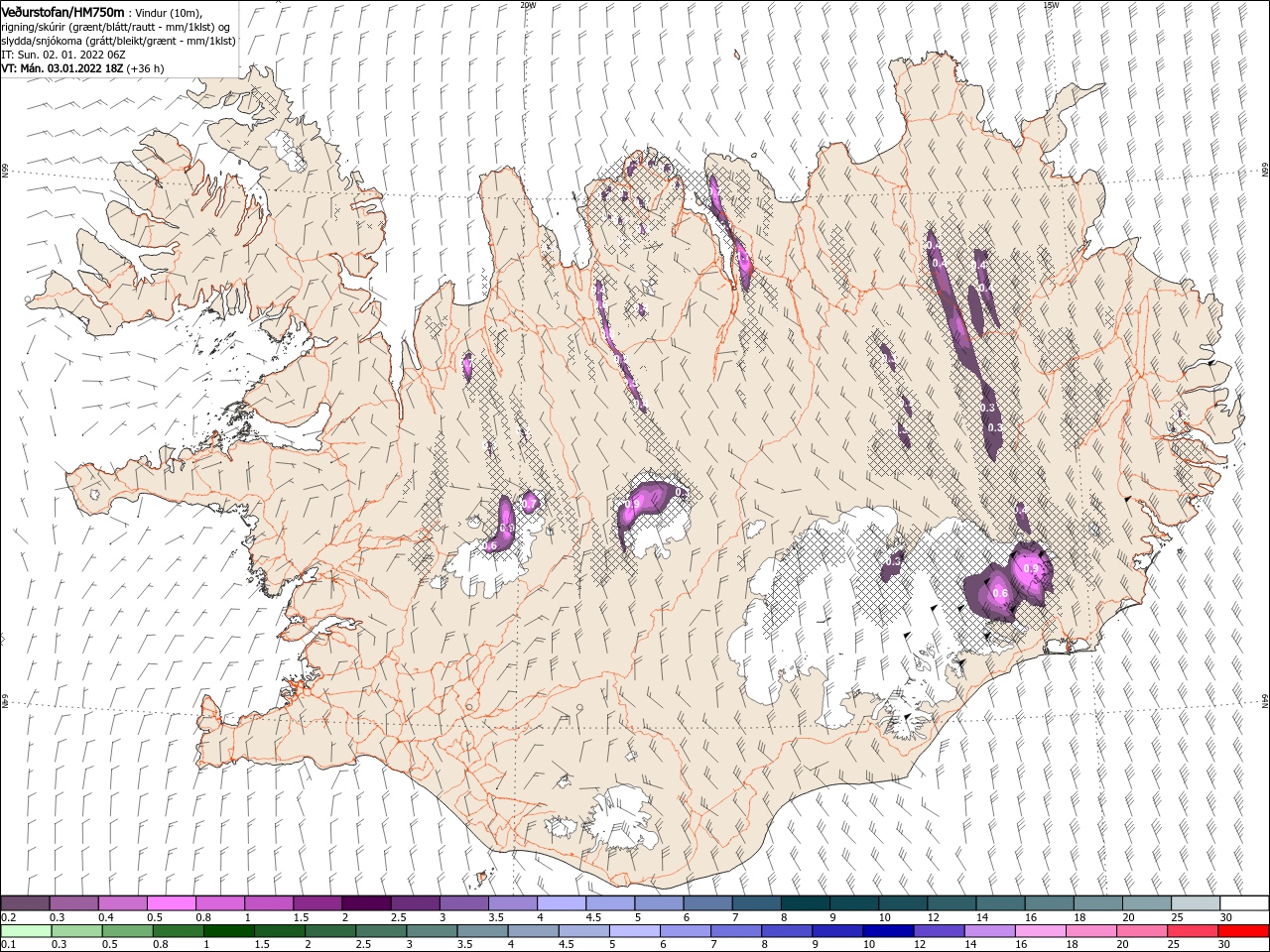Click snow scale swatch labeled 0.4
1270x952 pixels.
122,903
